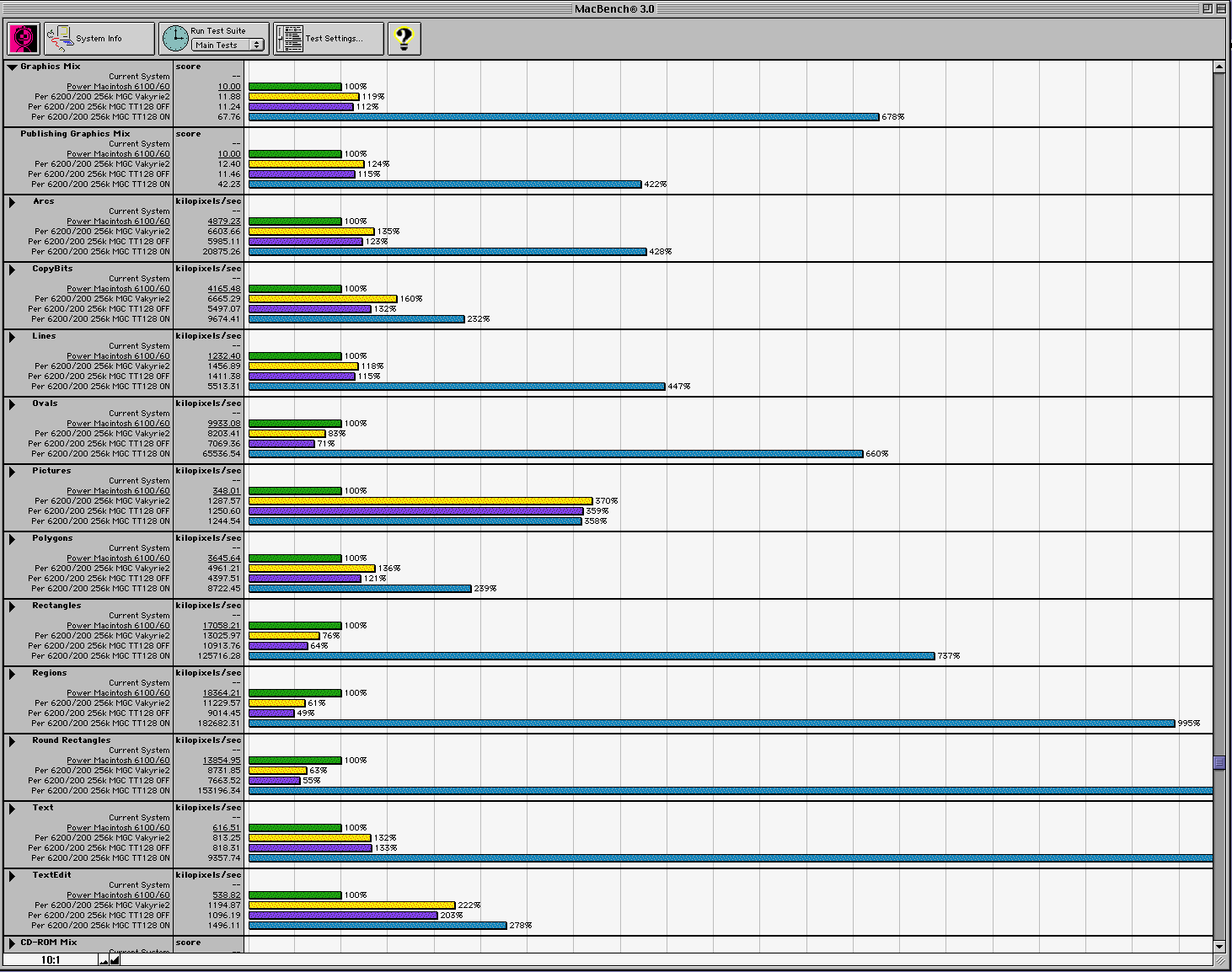Click the vertical scrollbar thumb
This screenshot has width=1232, height=972.
click(1219, 762)
